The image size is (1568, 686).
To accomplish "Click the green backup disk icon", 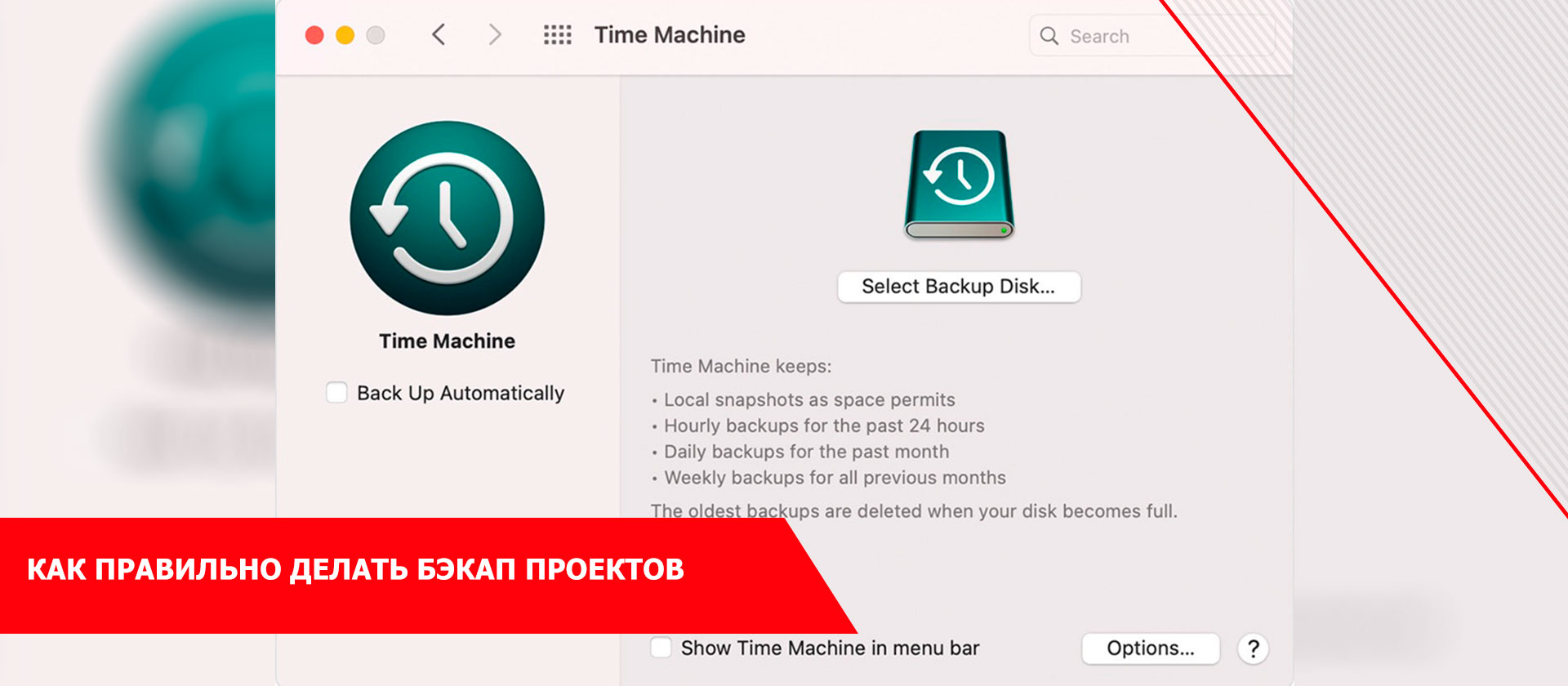I will tap(959, 185).
